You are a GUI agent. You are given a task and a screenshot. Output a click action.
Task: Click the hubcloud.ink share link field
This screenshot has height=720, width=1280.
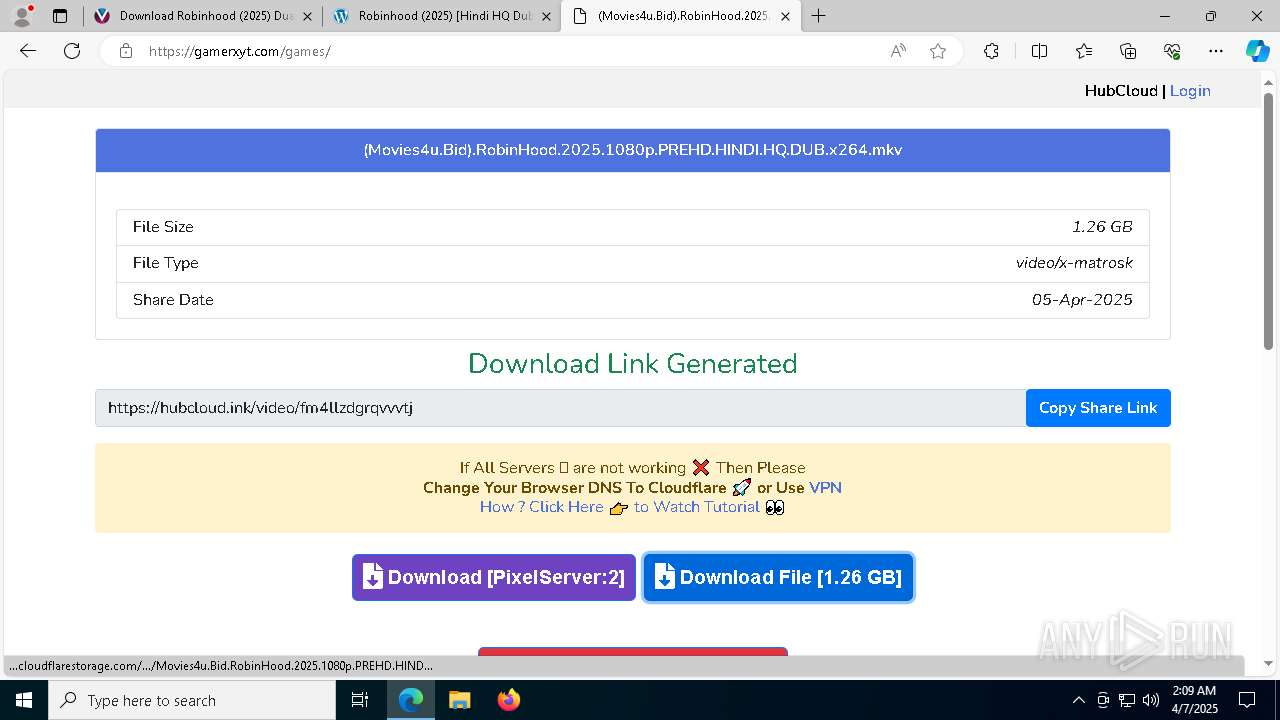pyautogui.click(x=560, y=408)
